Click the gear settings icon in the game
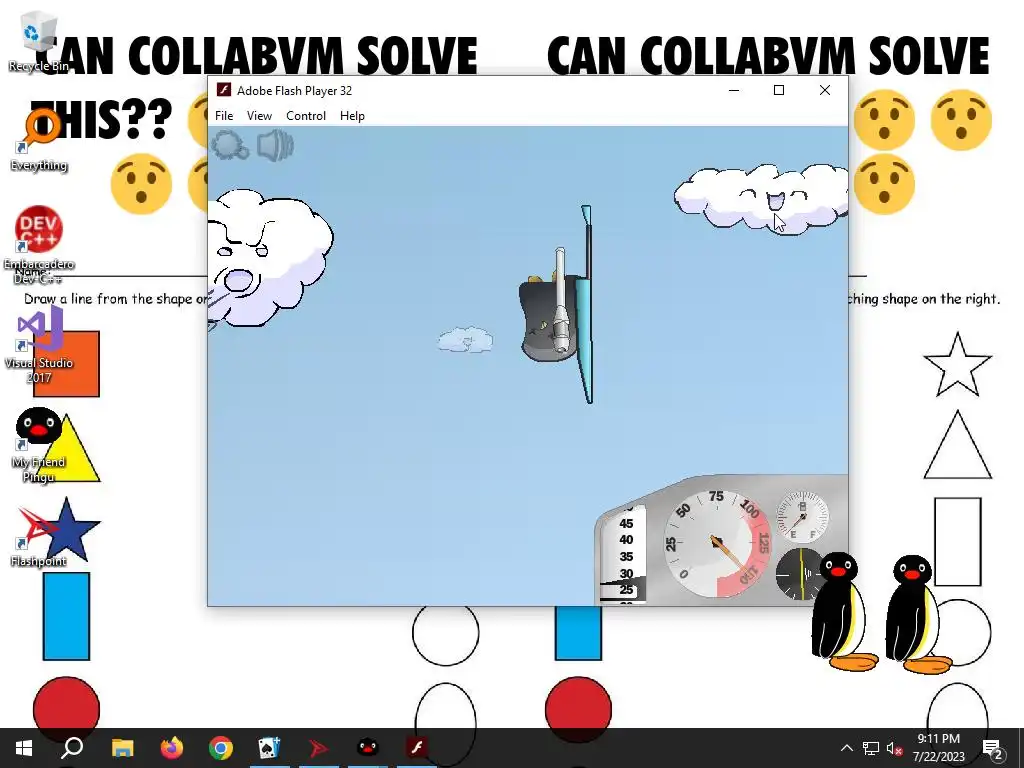Viewport: 1024px width, 768px height. click(x=229, y=145)
